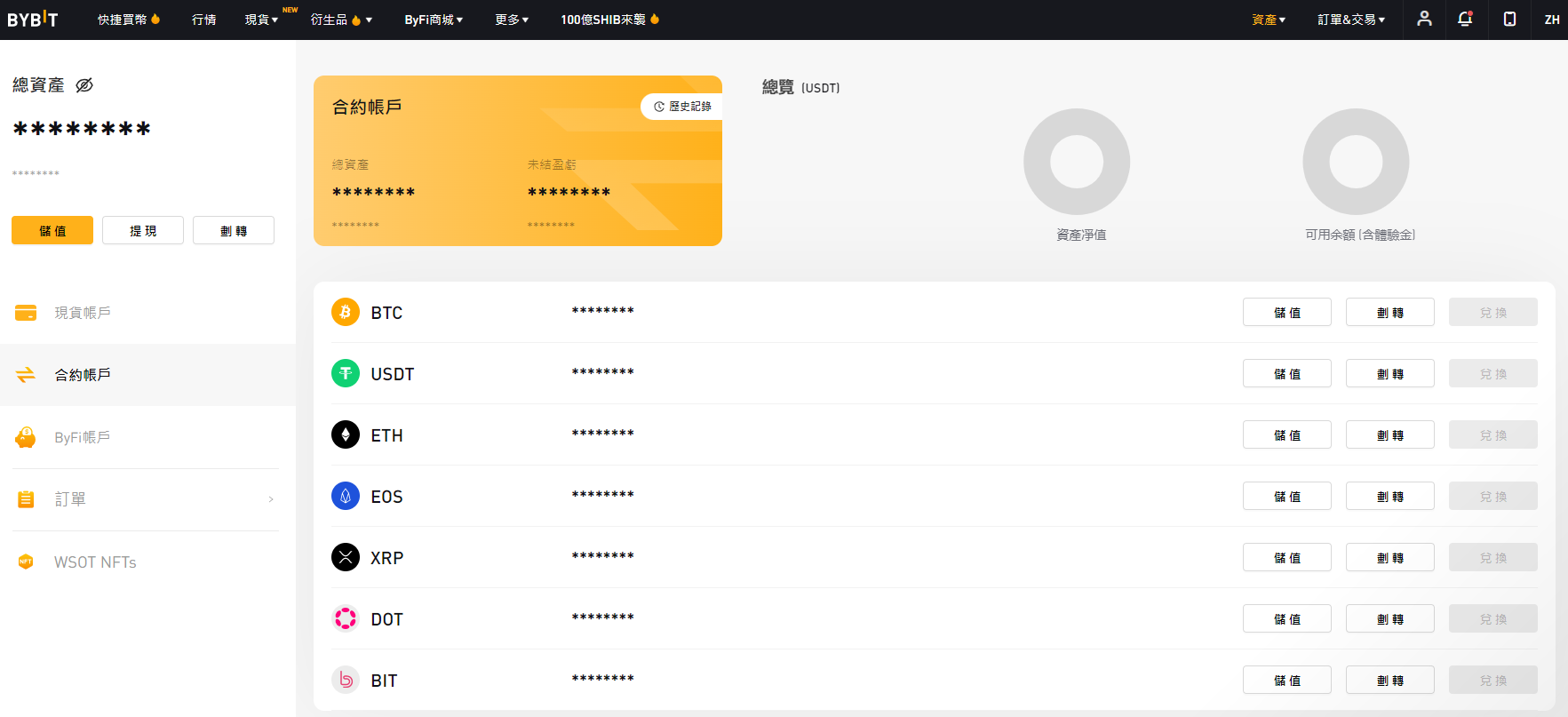The height and width of the screenshot is (717, 1568).
Task: Click ByFi account piggy bank icon
Action: tap(26, 437)
